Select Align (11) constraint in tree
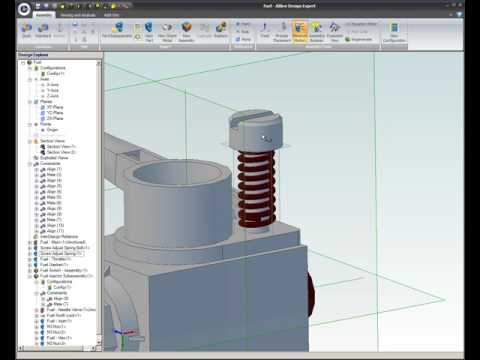The height and width of the screenshot is (360, 480). pyautogui.click(x=55, y=231)
